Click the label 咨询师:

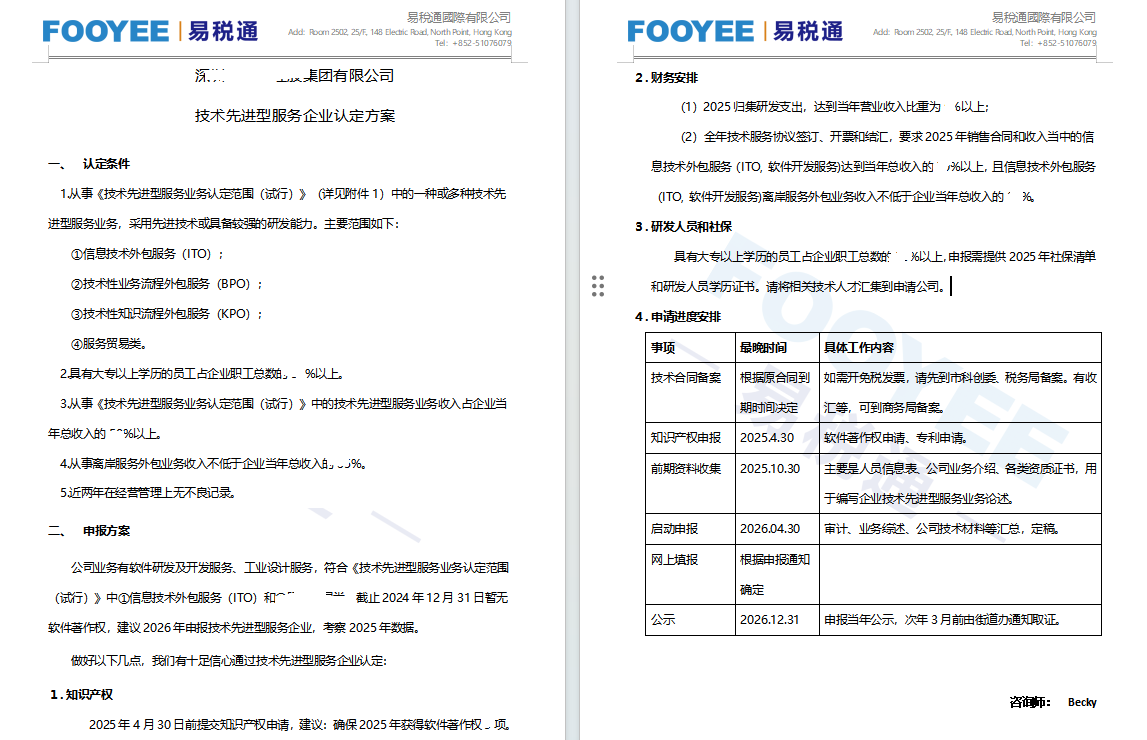[1030, 702]
